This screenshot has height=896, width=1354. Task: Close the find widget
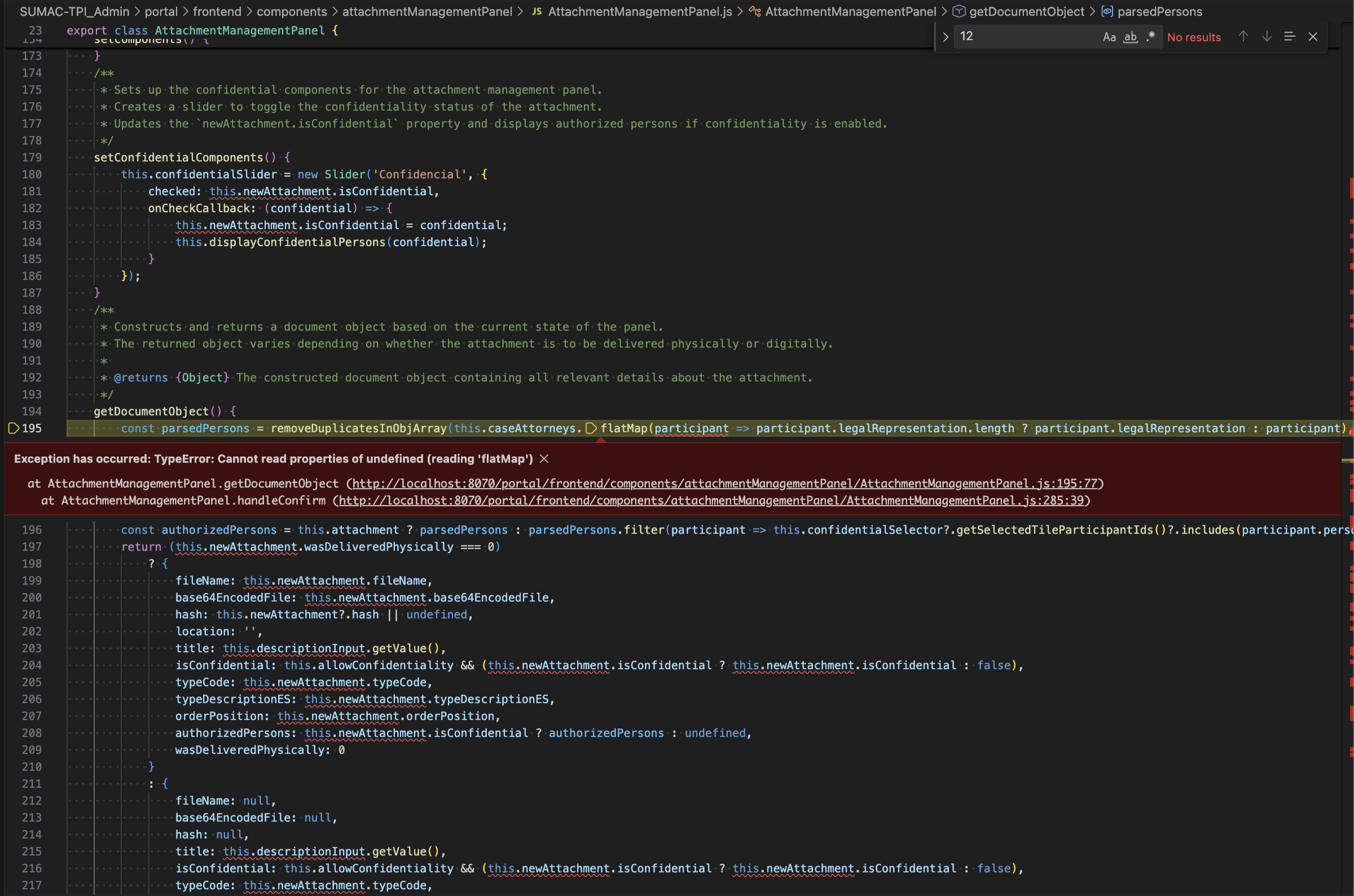pos(1313,37)
